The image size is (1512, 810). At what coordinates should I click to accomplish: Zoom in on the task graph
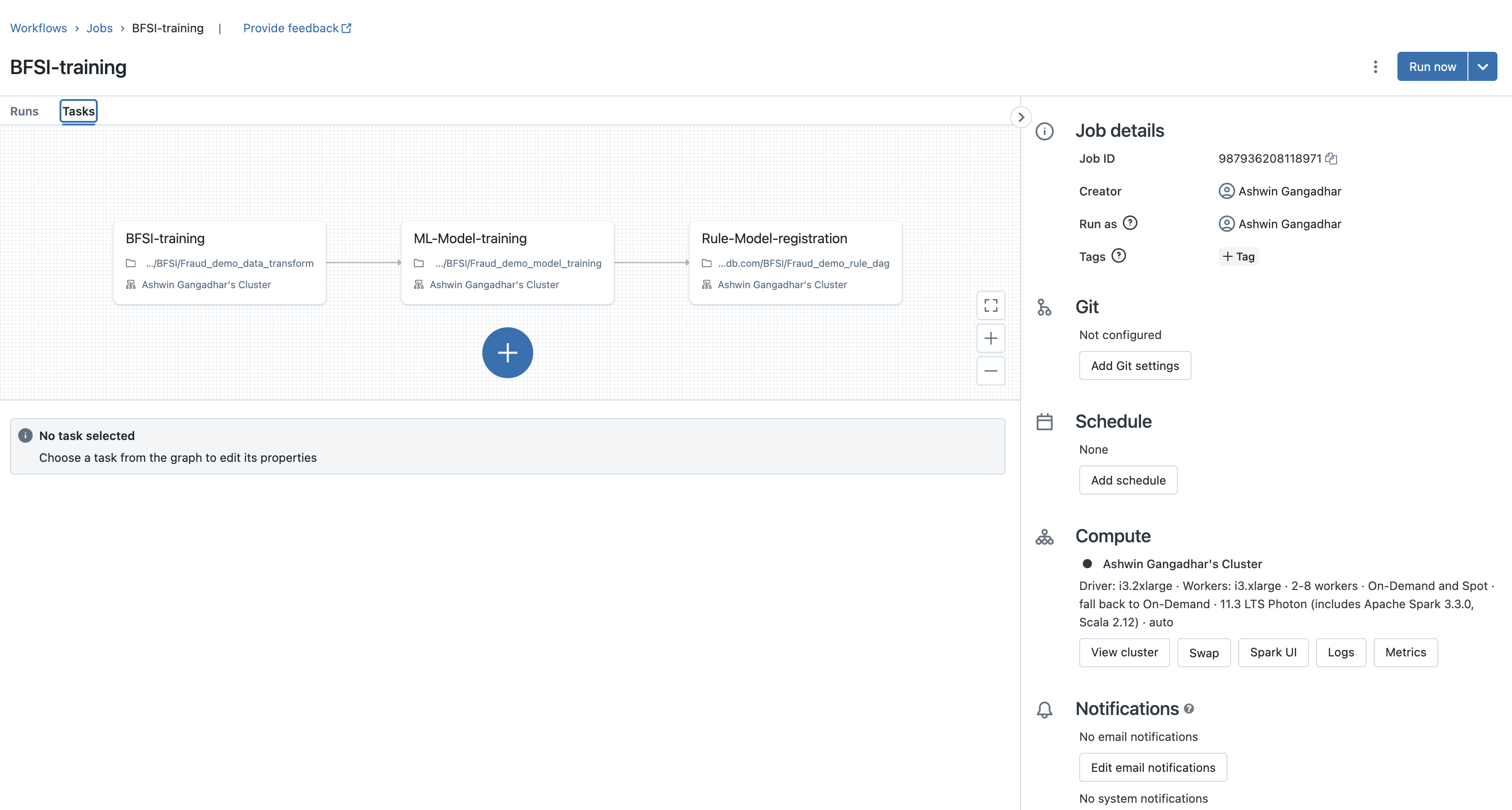991,338
